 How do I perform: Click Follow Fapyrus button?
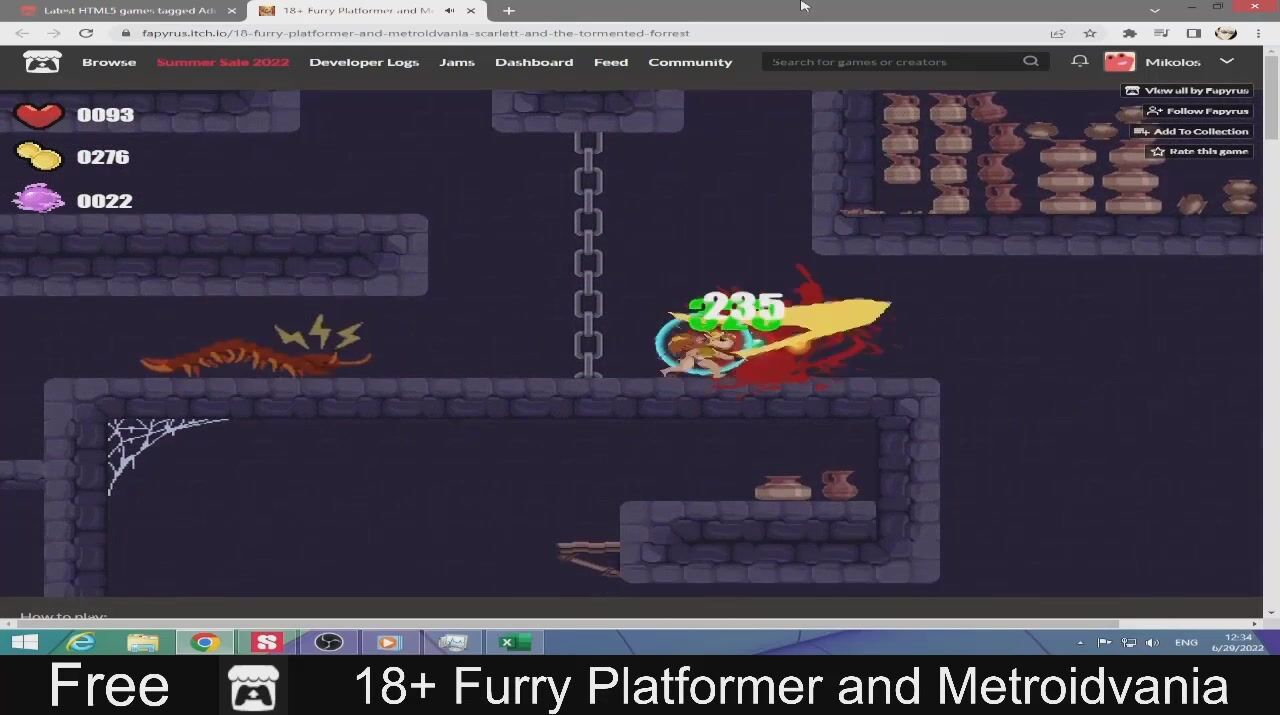(1197, 111)
